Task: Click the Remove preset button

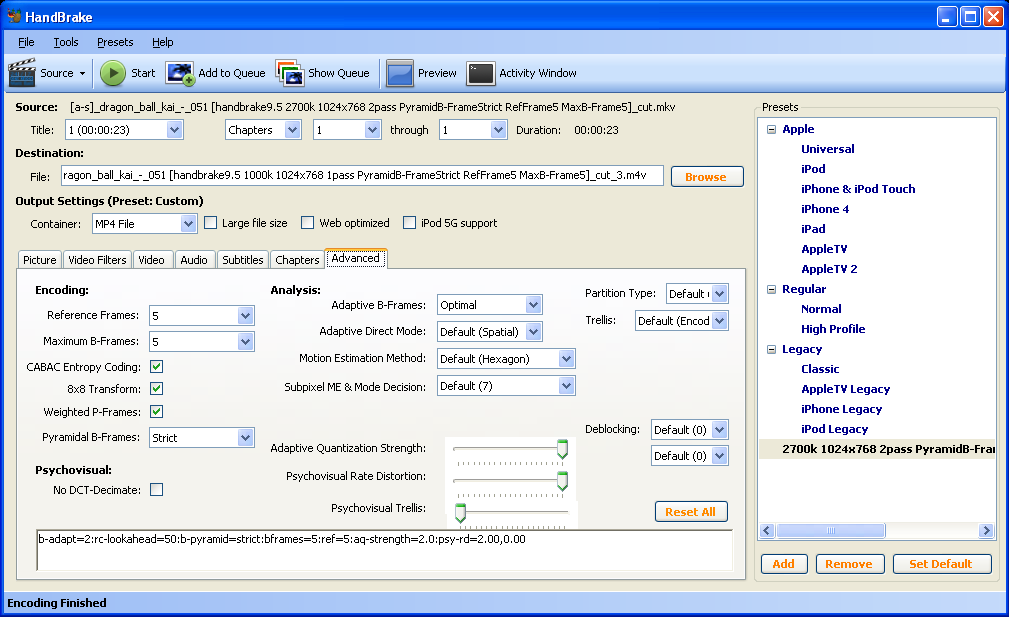Action: [849, 564]
